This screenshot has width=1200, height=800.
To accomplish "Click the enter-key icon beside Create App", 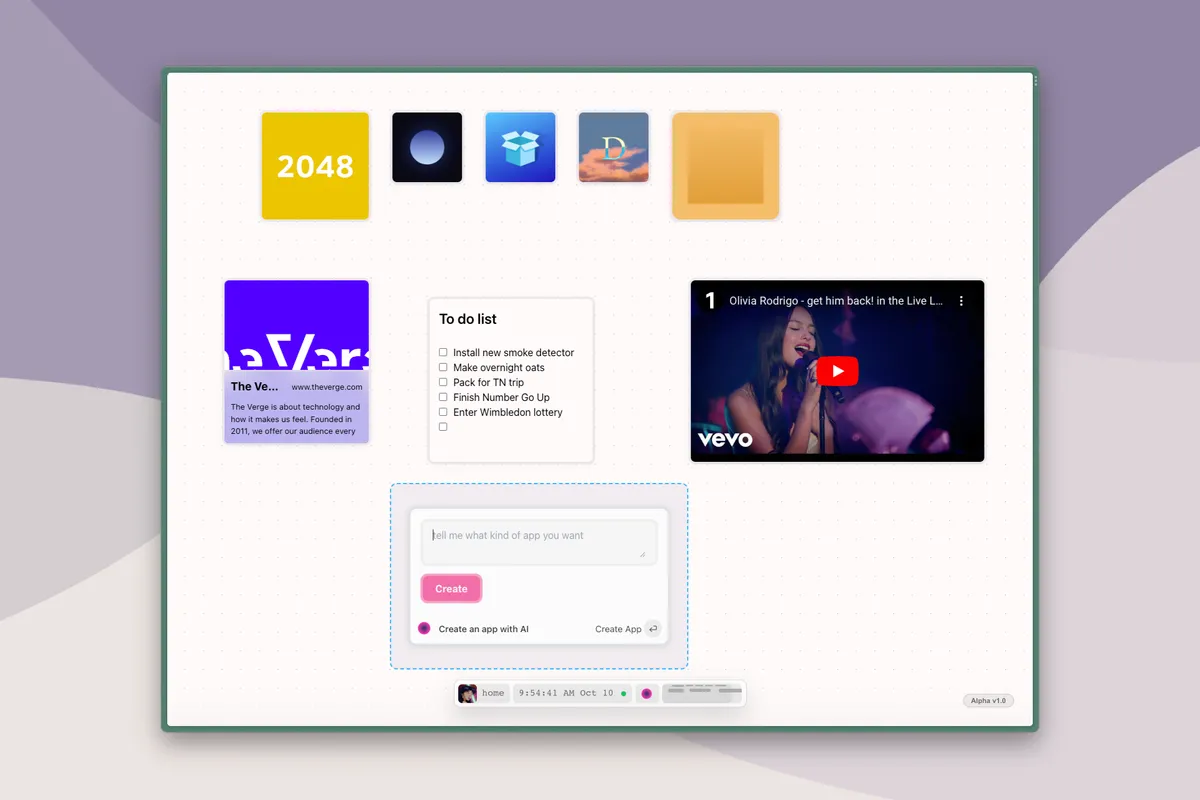I will pos(653,629).
